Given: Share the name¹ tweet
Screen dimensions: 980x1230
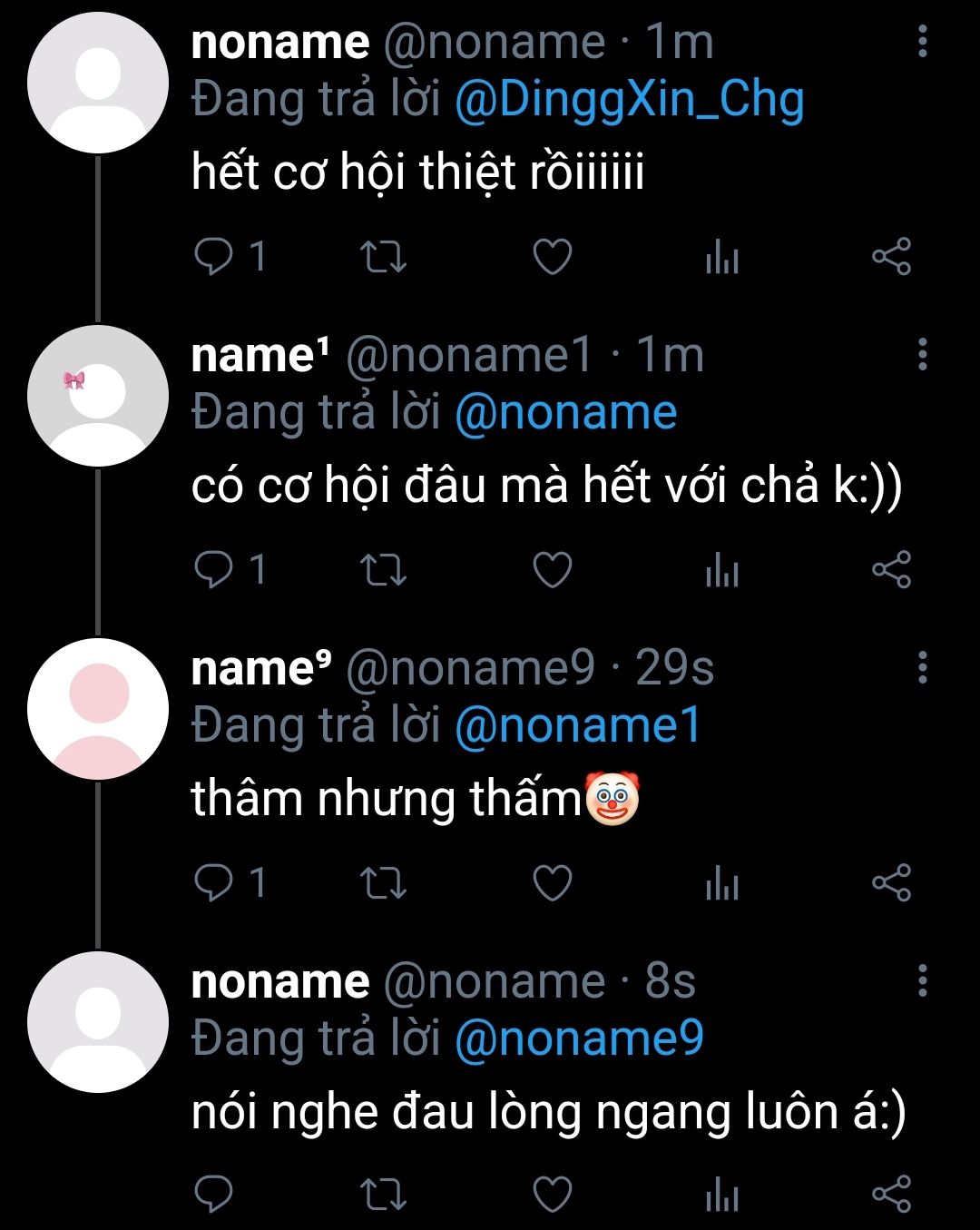Looking at the screenshot, I should pos(891,570).
